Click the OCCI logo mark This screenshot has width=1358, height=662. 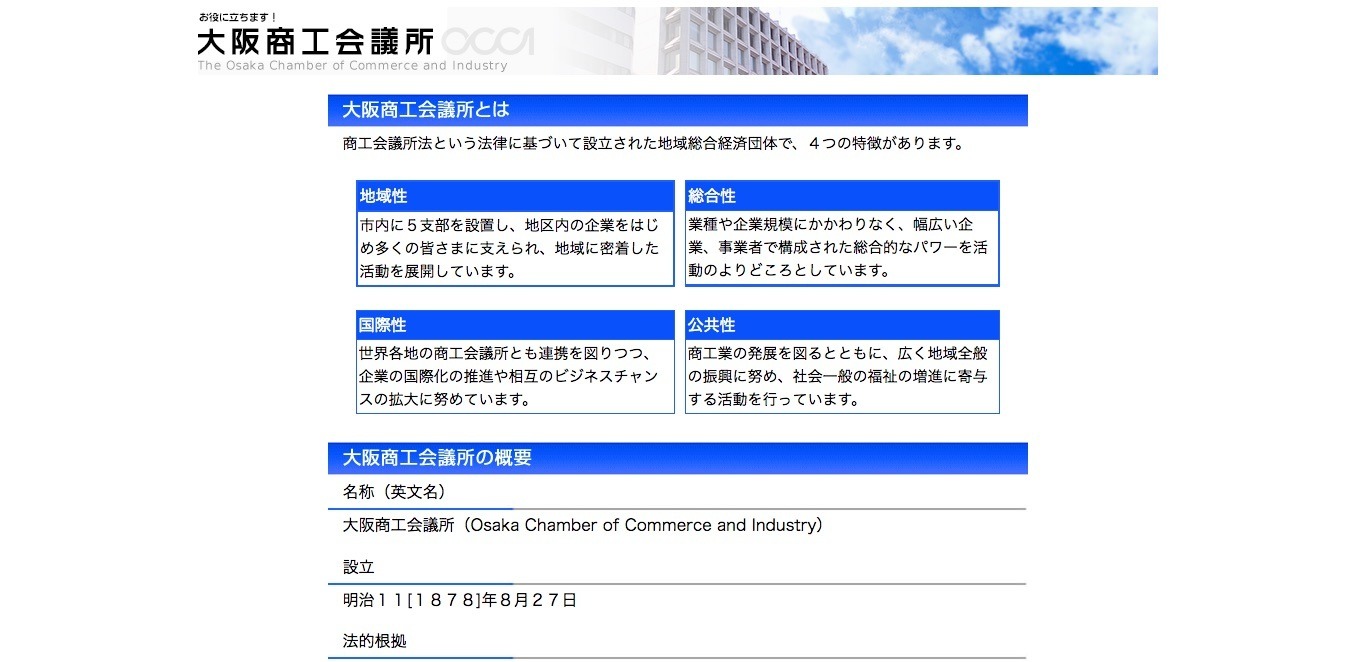pos(490,43)
